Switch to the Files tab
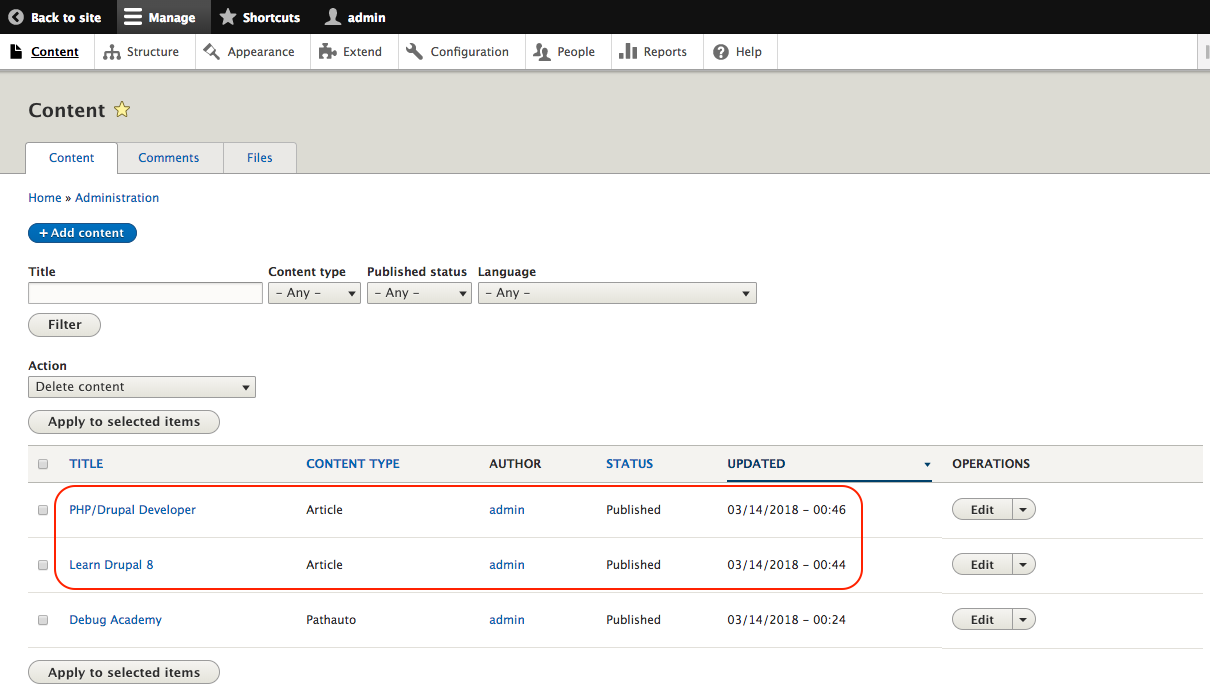The width and height of the screenshot is (1210, 689). click(x=259, y=158)
